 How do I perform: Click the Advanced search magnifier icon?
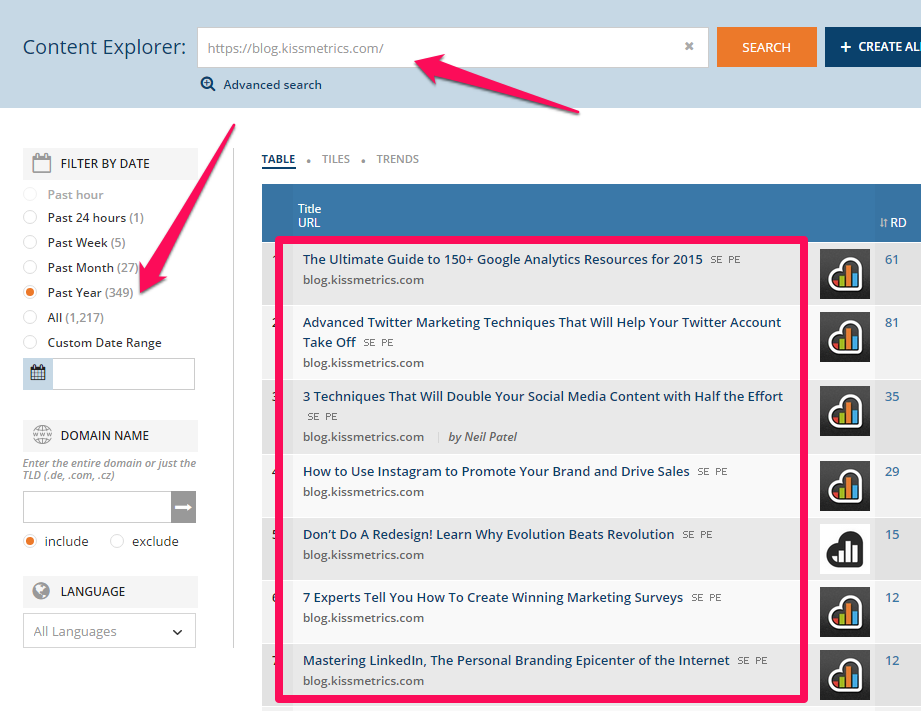click(x=208, y=84)
